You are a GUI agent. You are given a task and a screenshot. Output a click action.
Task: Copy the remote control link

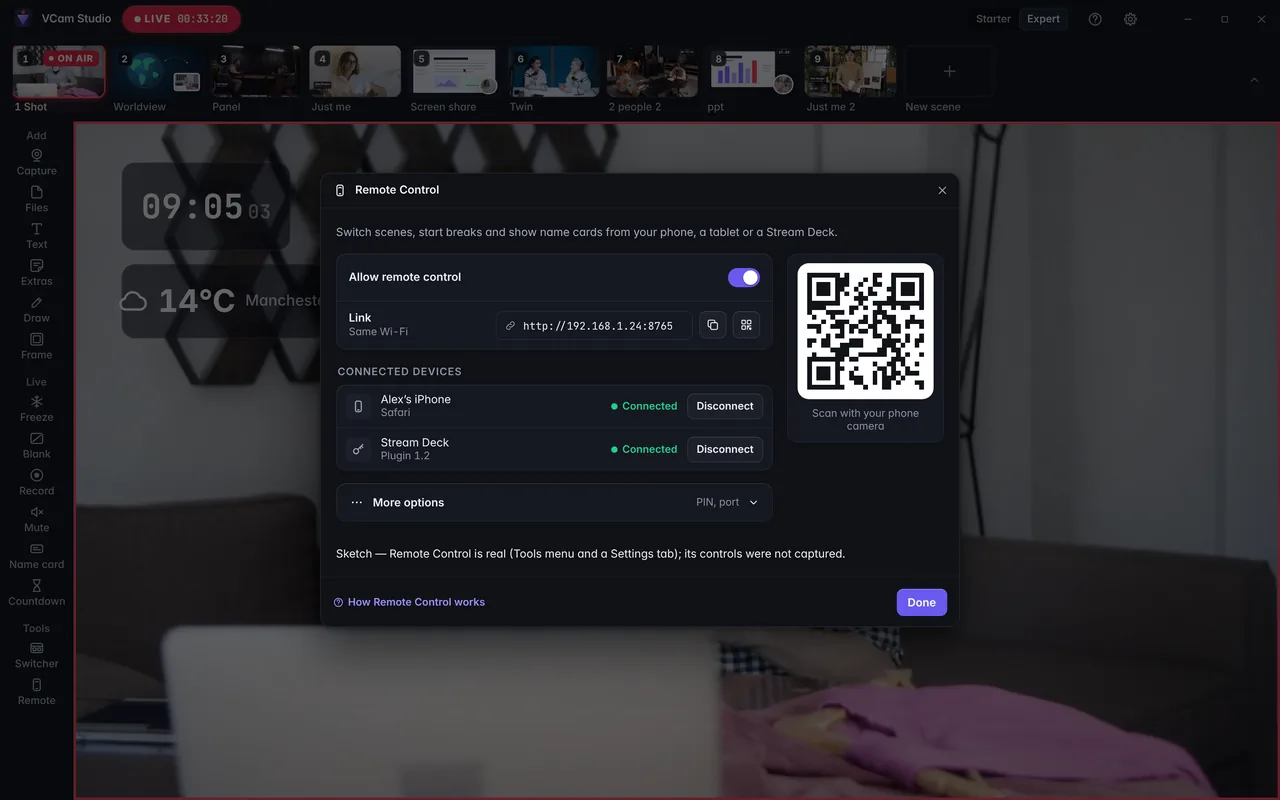tap(713, 325)
